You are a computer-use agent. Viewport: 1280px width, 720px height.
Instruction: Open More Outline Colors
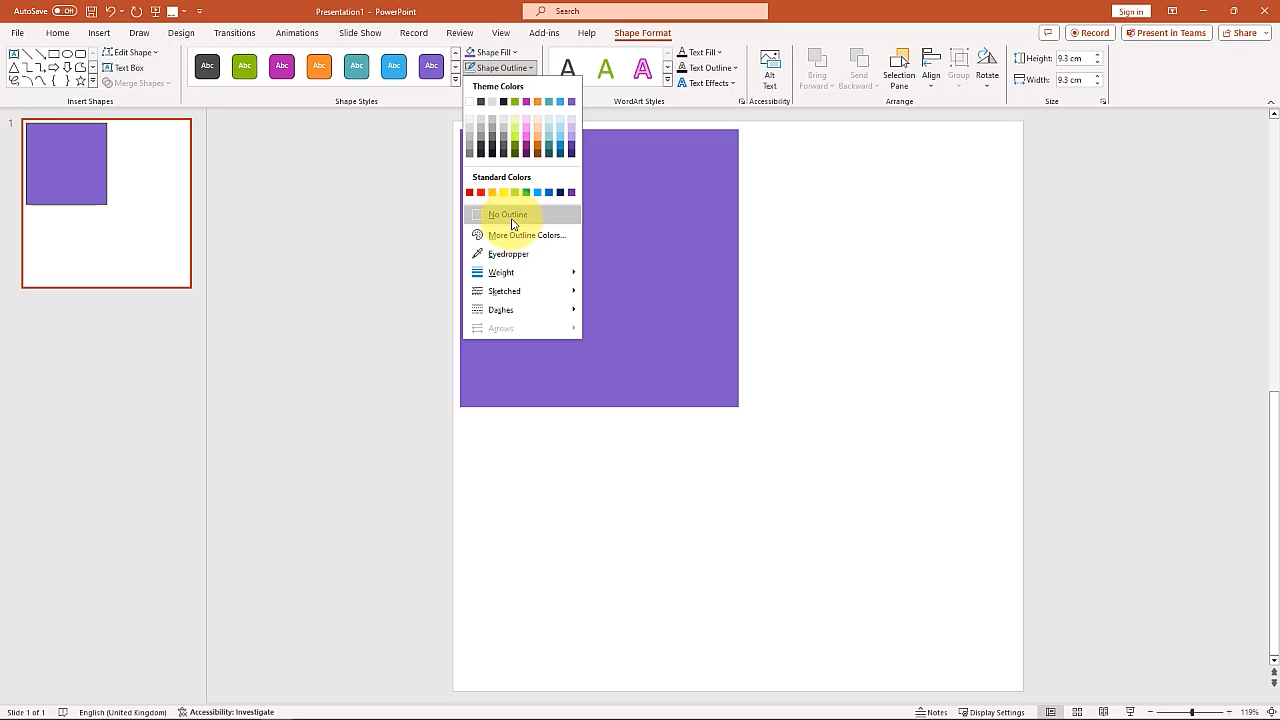tap(522, 235)
